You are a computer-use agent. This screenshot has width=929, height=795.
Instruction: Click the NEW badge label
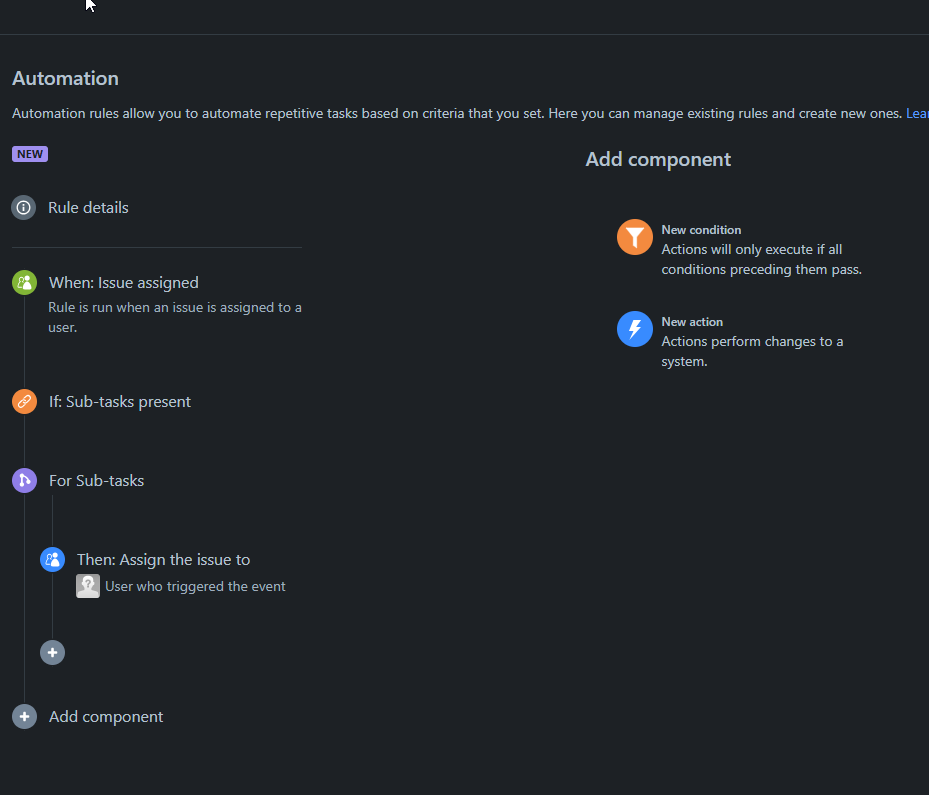coord(29,153)
